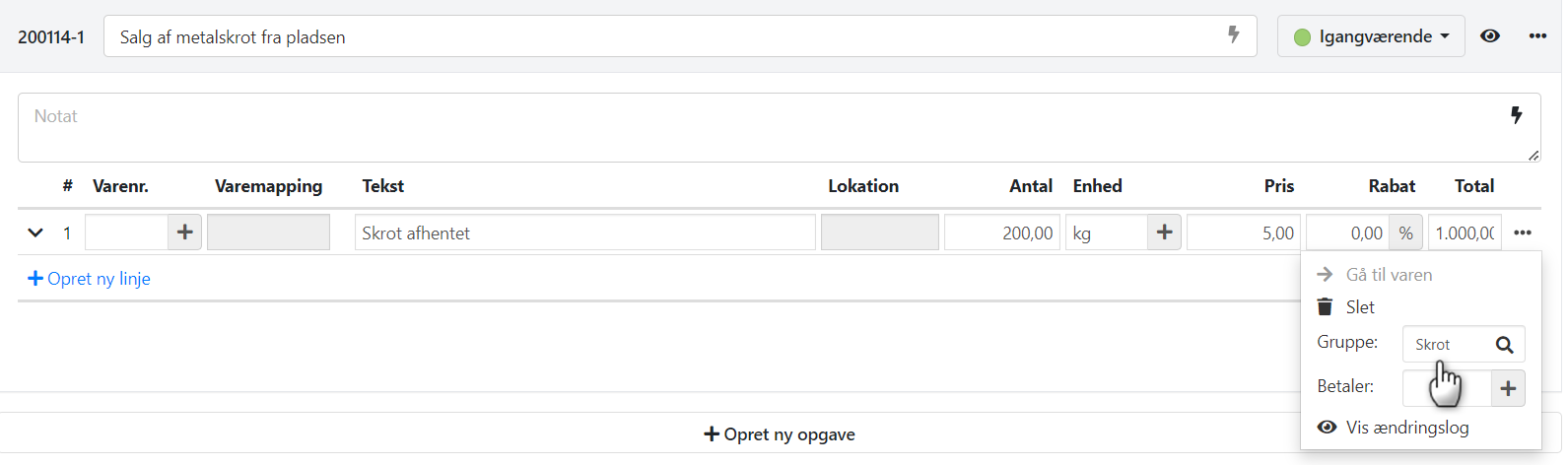This screenshot has width=1568, height=465.
Task: Click the plus button next to Betaler
Action: (1508, 388)
